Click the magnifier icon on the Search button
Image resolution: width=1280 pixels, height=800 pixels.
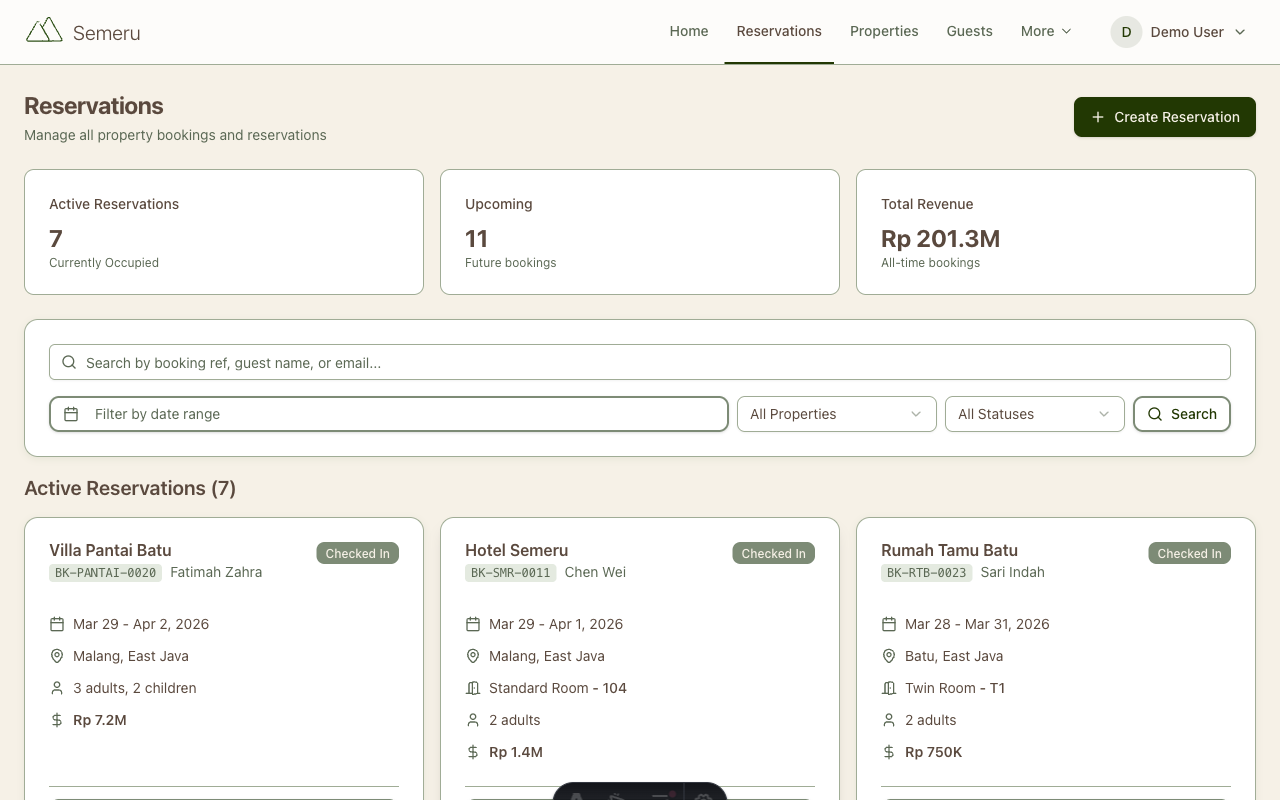(1155, 414)
